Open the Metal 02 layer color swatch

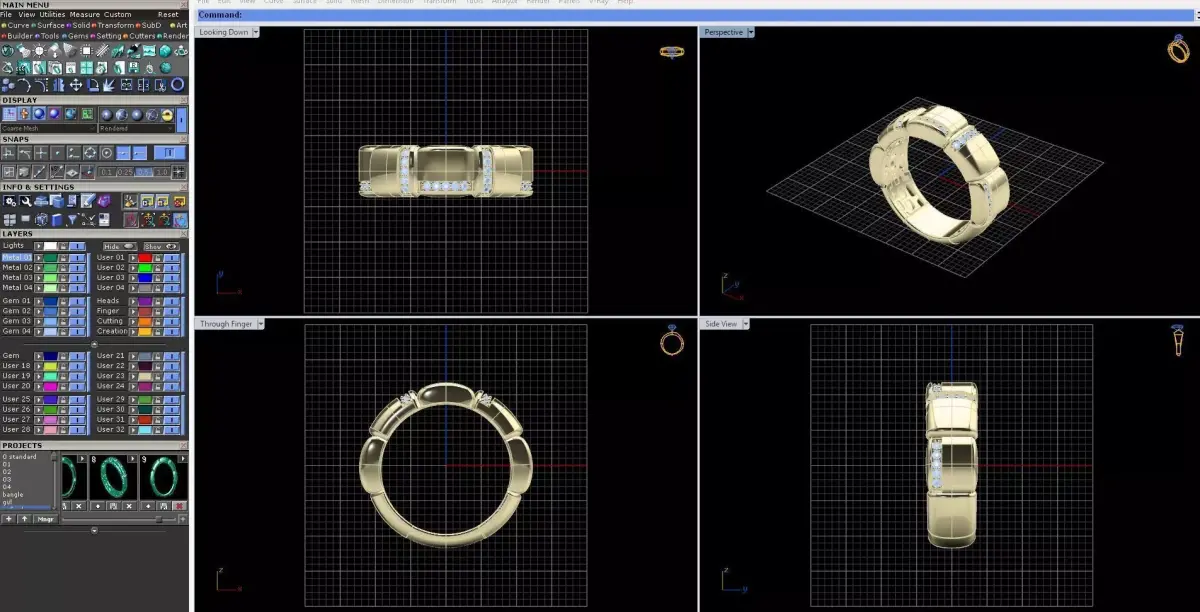click(x=50, y=268)
